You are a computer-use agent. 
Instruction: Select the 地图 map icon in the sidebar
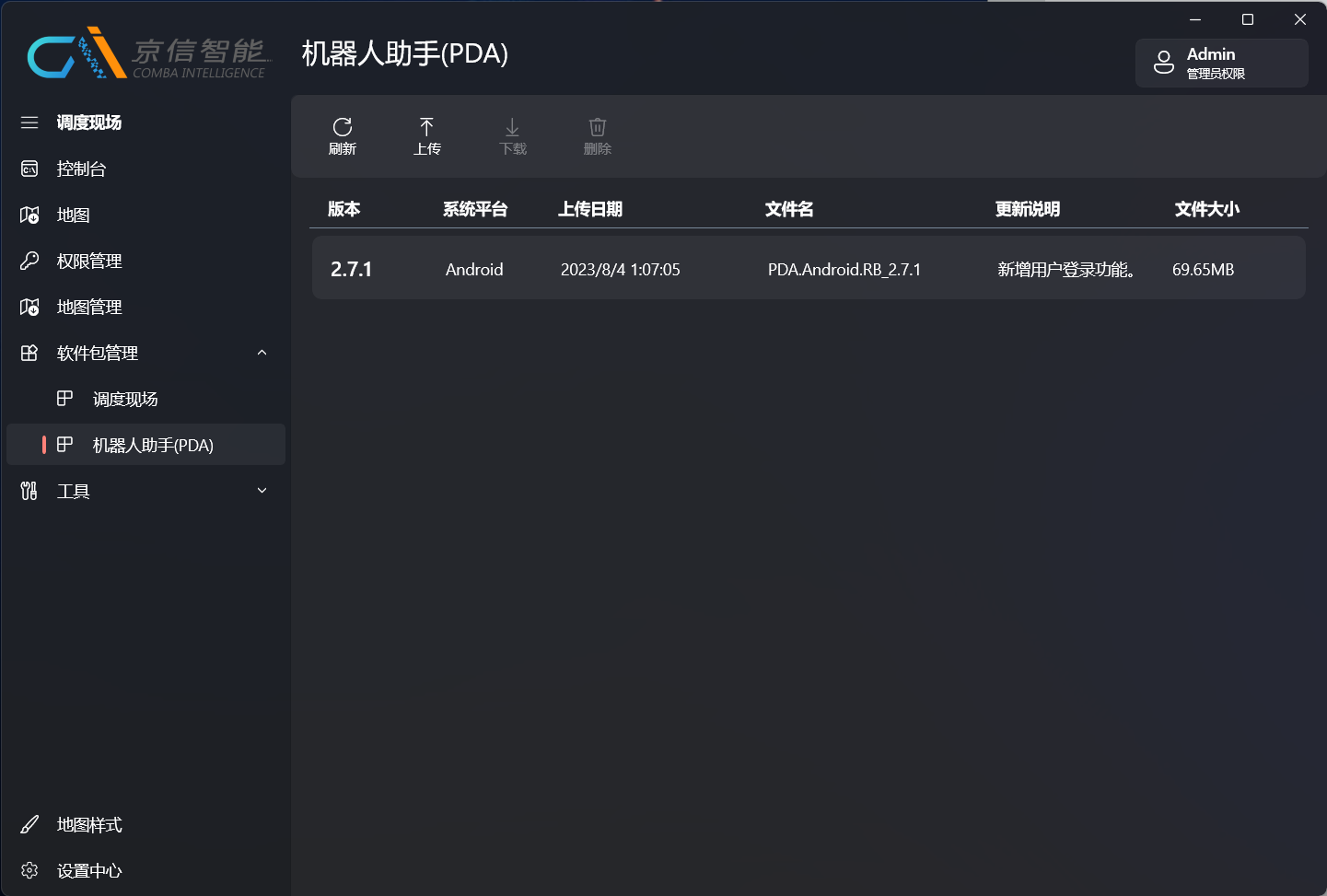click(x=29, y=215)
